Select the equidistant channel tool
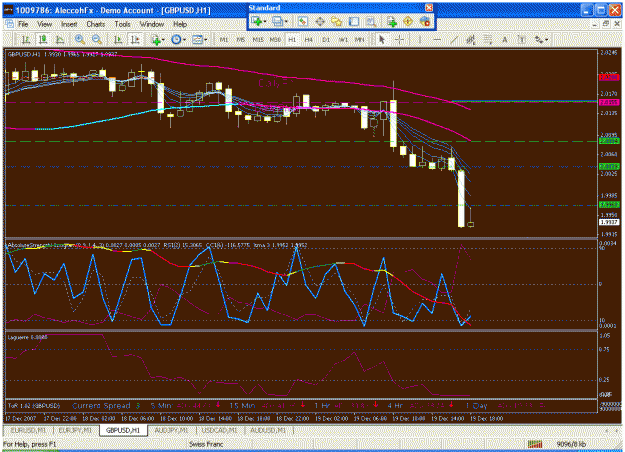The height and width of the screenshot is (452, 625). [471, 39]
